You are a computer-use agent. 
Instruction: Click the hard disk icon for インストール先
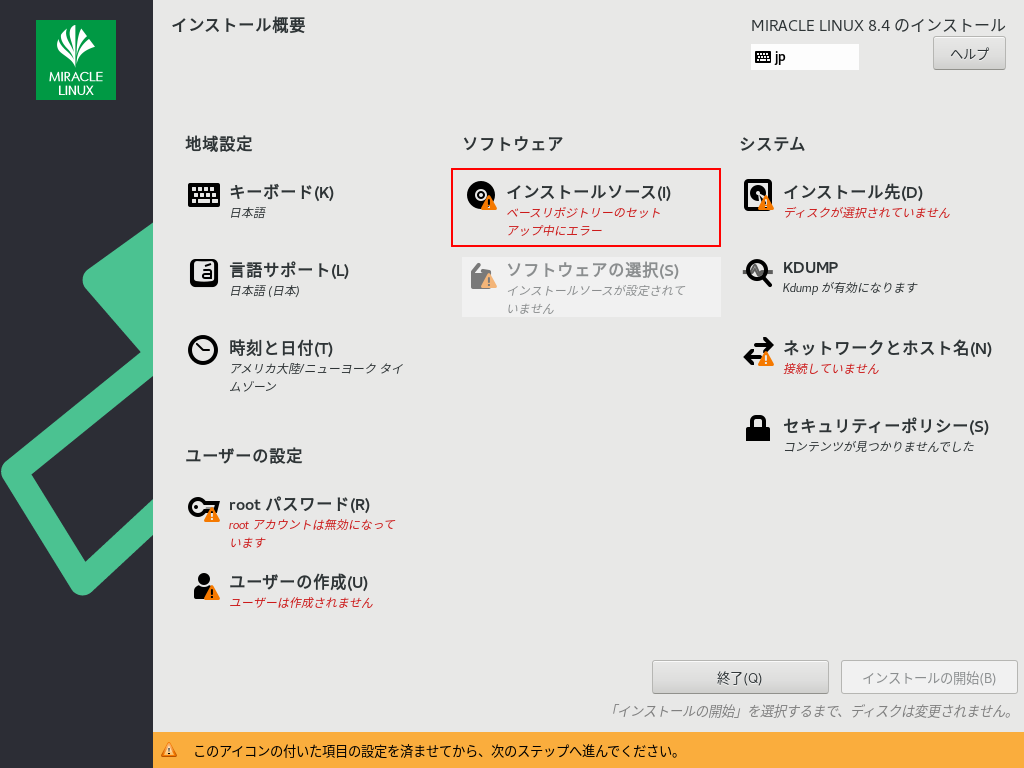pos(758,195)
